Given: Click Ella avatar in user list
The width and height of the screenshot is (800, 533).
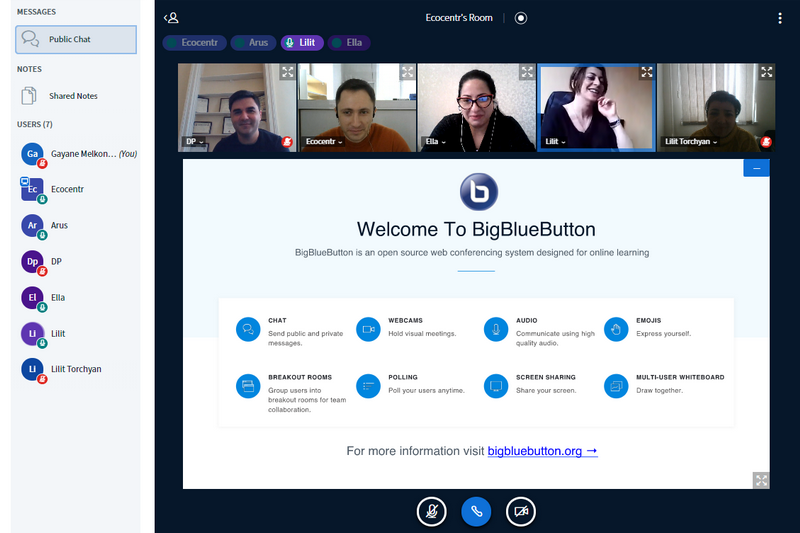Looking at the screenshot, I should 32,297.
